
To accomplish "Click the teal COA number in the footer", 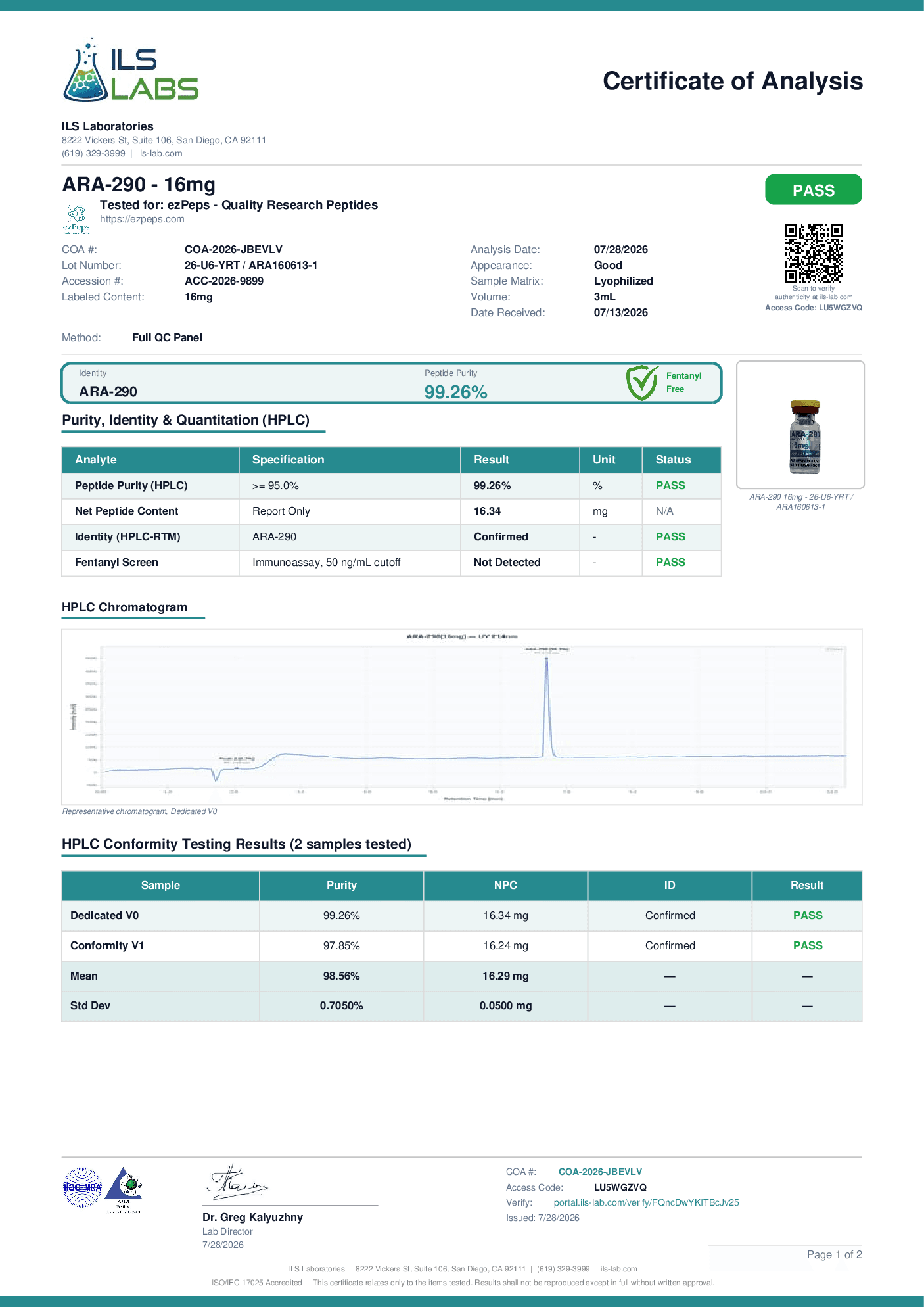I will (600, 1172).
